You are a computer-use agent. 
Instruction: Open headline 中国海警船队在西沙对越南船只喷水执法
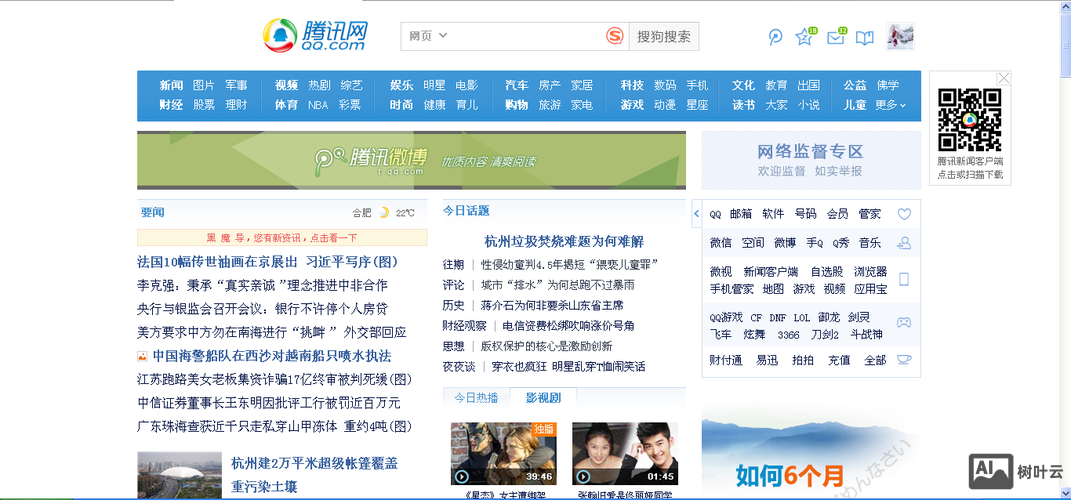(271, 356)
